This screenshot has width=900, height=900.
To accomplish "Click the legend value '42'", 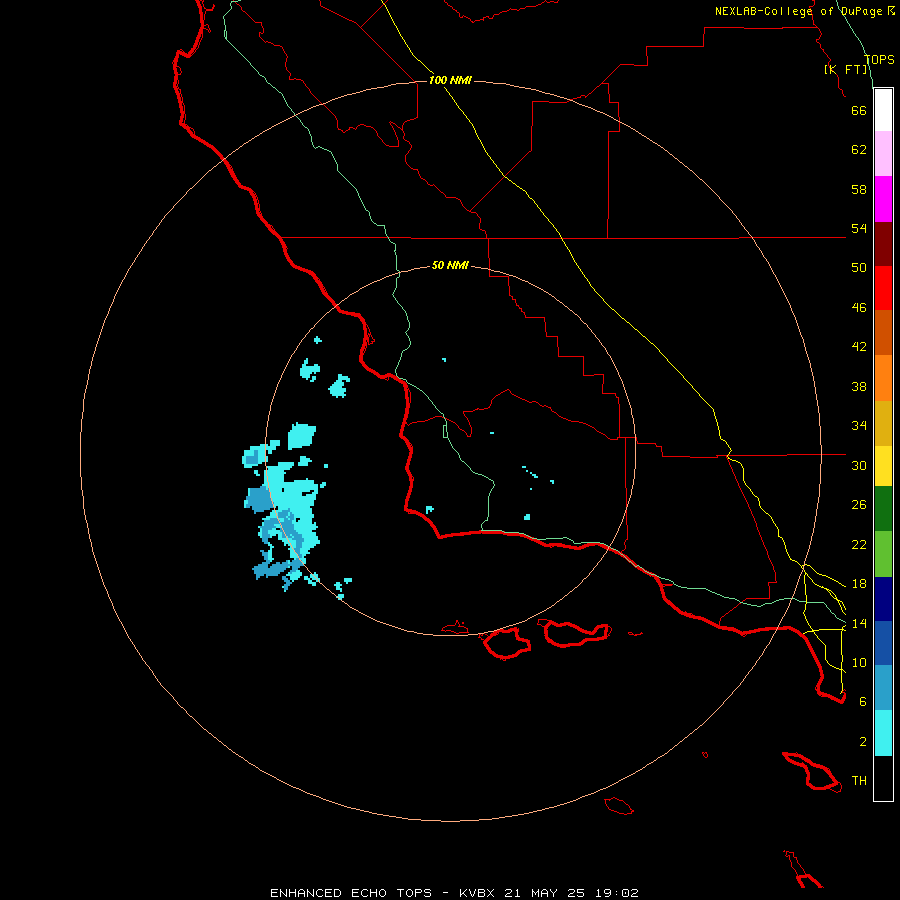I will click(859, 346).
